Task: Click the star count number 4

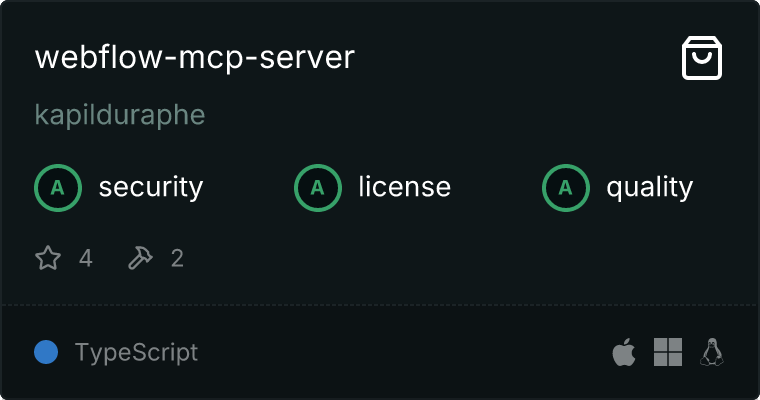Action: [x=85, y=259]
